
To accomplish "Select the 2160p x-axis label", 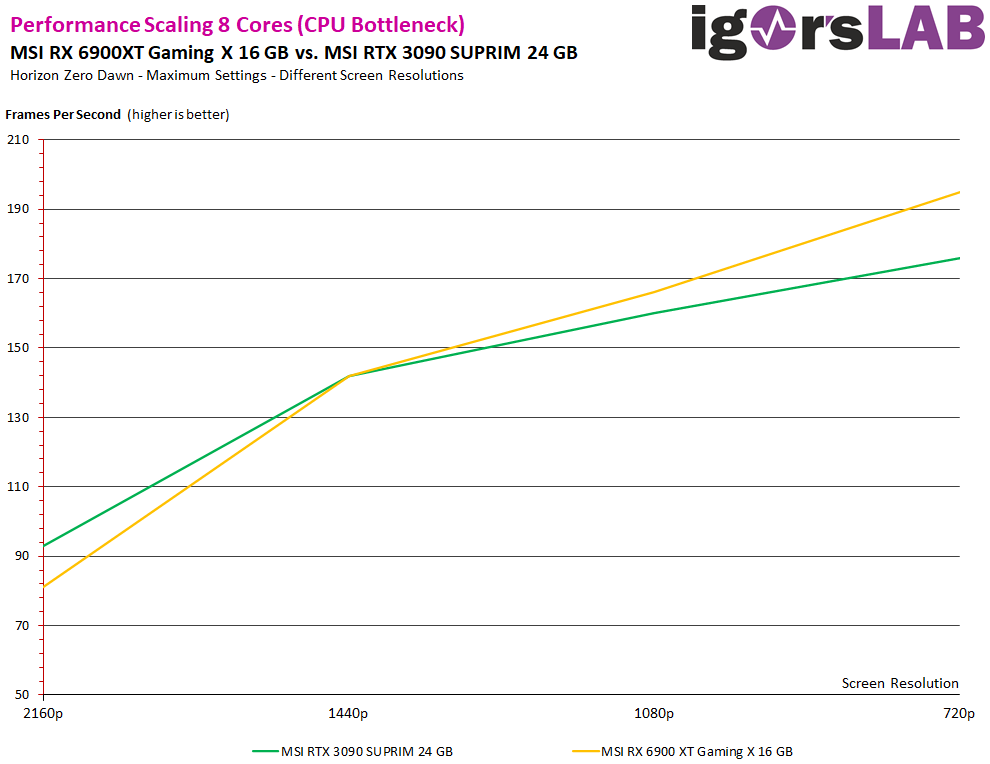I will click(43, 713).
